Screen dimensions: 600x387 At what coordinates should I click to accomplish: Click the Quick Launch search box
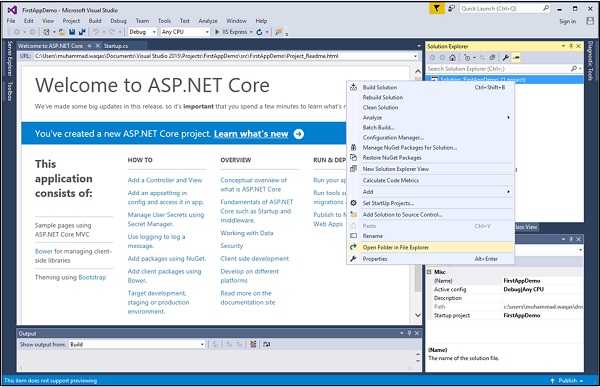pos(504,8)
